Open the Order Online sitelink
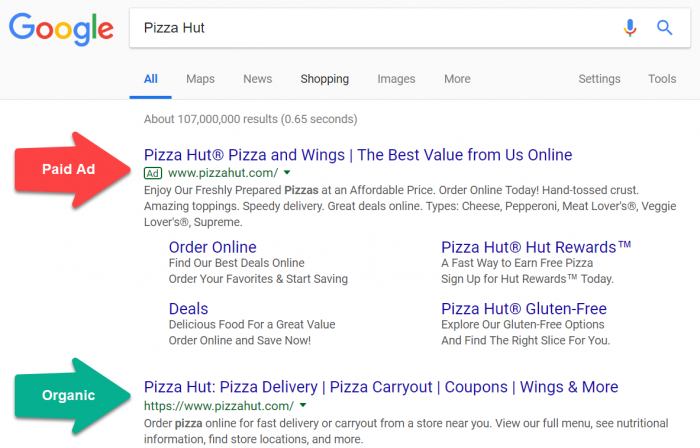The height and width of the screenshot is (448, 700). coord(212,247)
